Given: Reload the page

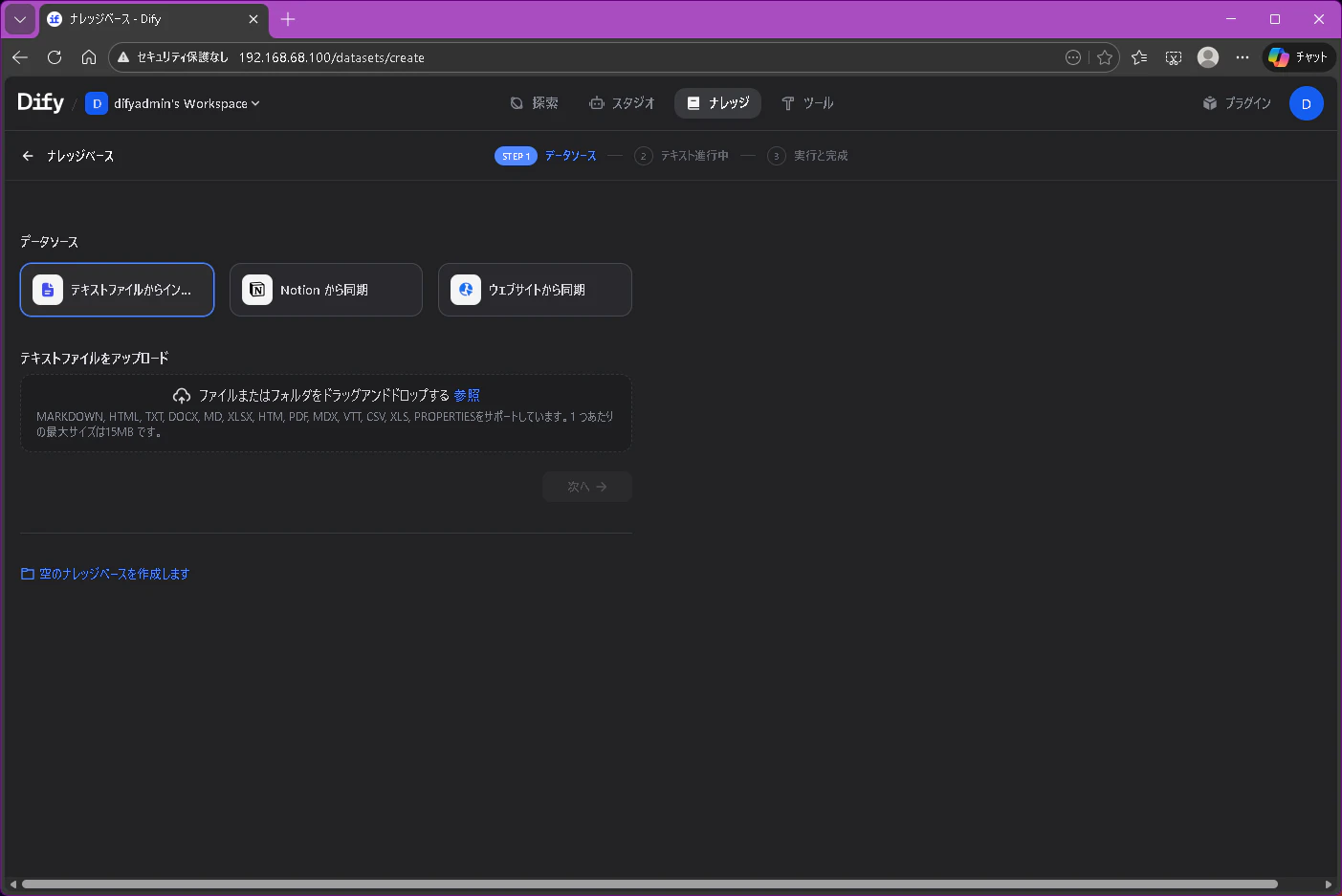Looking at the screenshot, I should (55, 57).
